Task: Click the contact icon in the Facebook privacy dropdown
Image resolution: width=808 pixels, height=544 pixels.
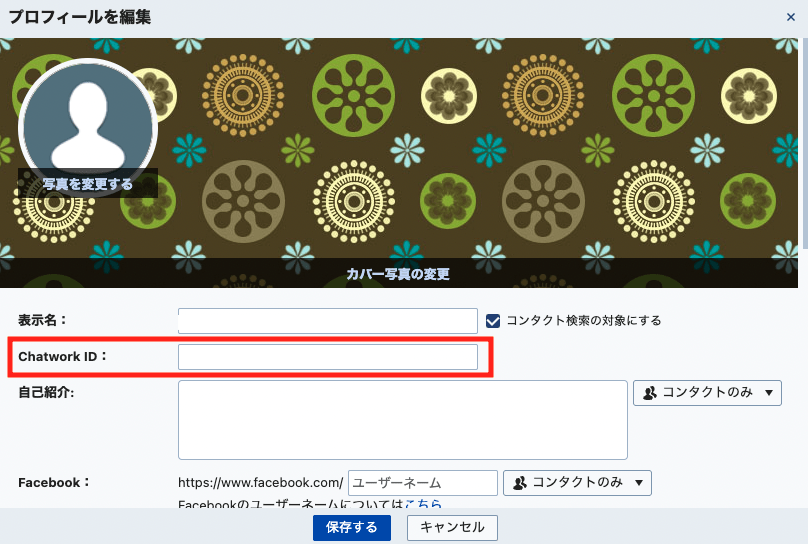Action: coord(520,483)
